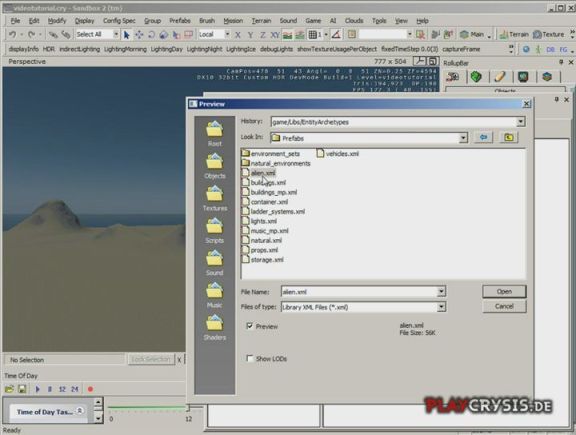This screenshot has height=435, width=576.
Task: Select the Rotate tool icon
Action: coord(151,35)
